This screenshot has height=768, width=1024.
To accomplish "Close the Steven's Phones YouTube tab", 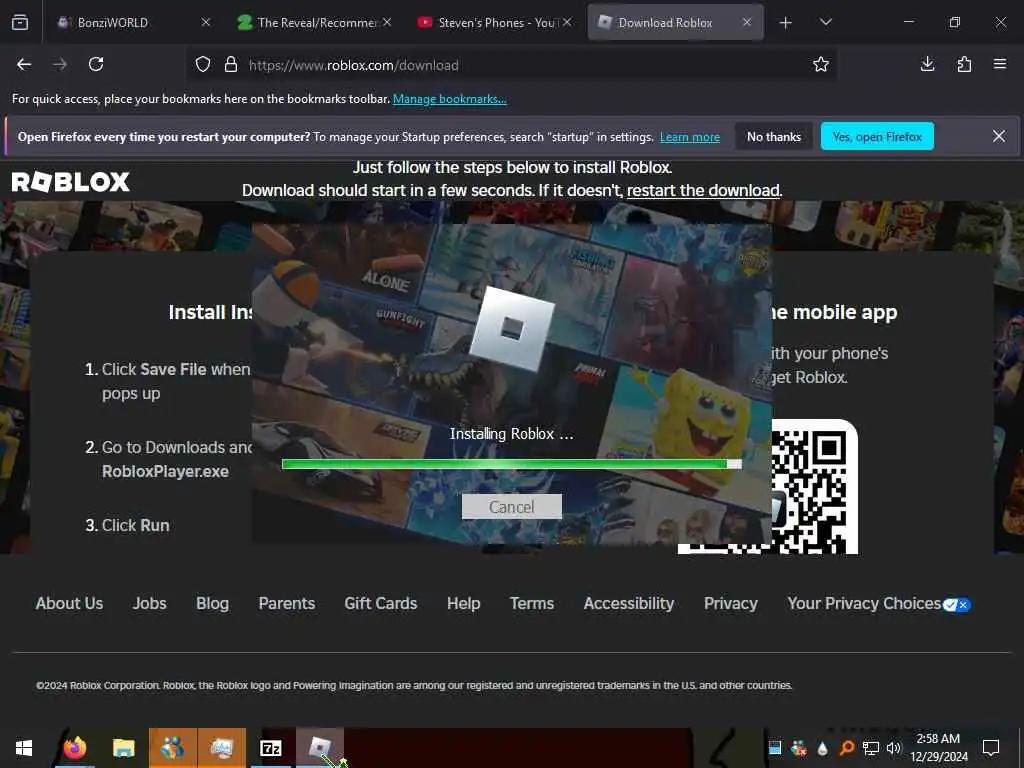I will pos(567,22).
